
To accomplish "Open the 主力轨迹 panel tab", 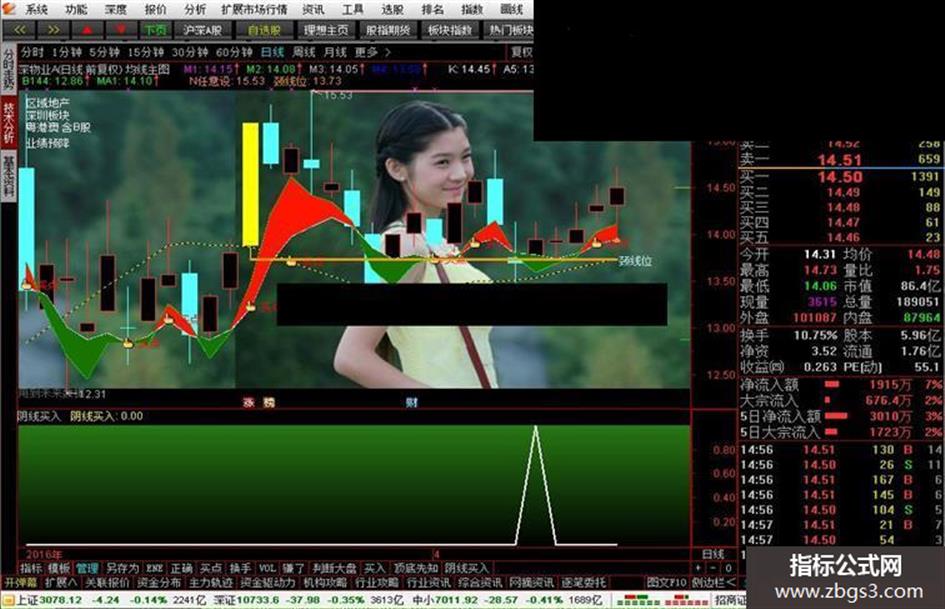I will click(x=210, y=582).
